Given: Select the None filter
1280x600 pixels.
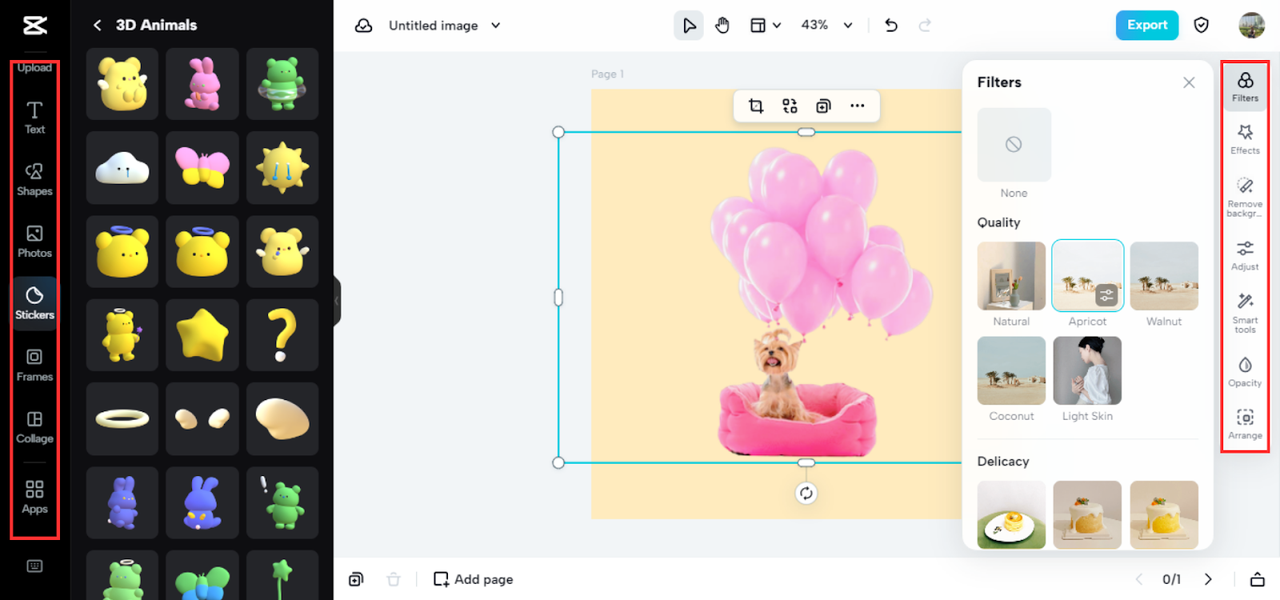Looking at the screenshot, I should pos(1014,145).
